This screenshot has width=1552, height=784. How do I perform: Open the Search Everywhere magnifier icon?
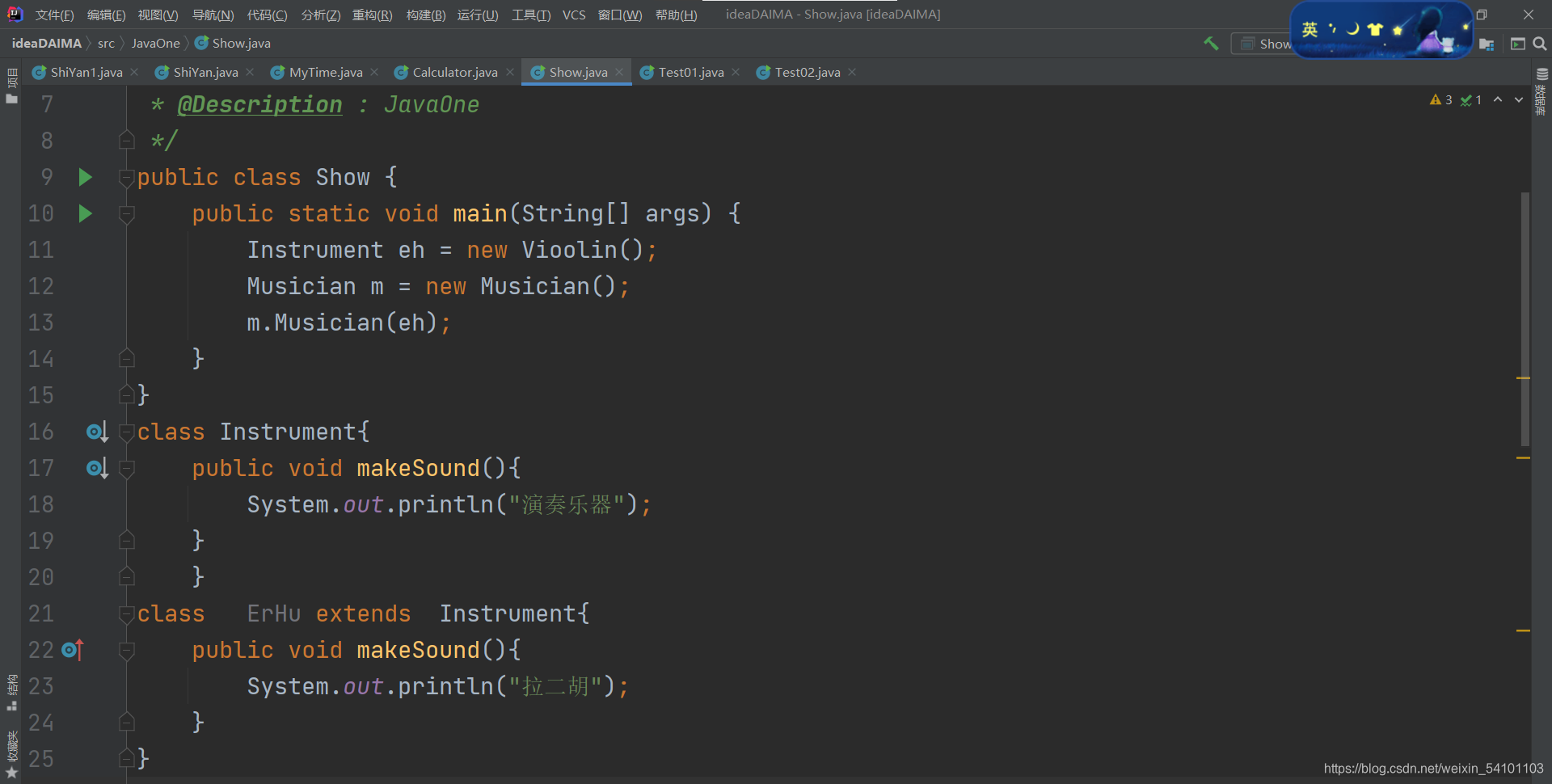click(x=1540, y=44)
